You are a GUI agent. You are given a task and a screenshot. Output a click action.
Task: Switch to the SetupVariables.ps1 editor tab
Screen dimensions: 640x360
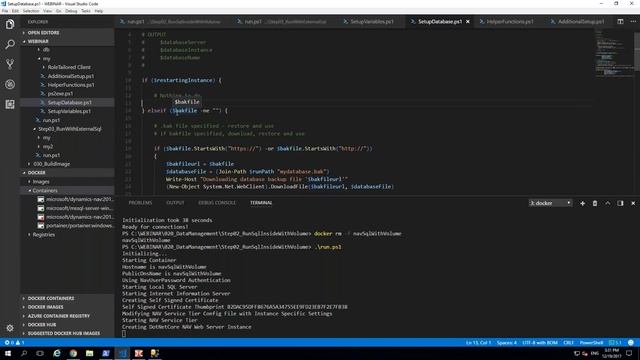click(x=371, y=22)
